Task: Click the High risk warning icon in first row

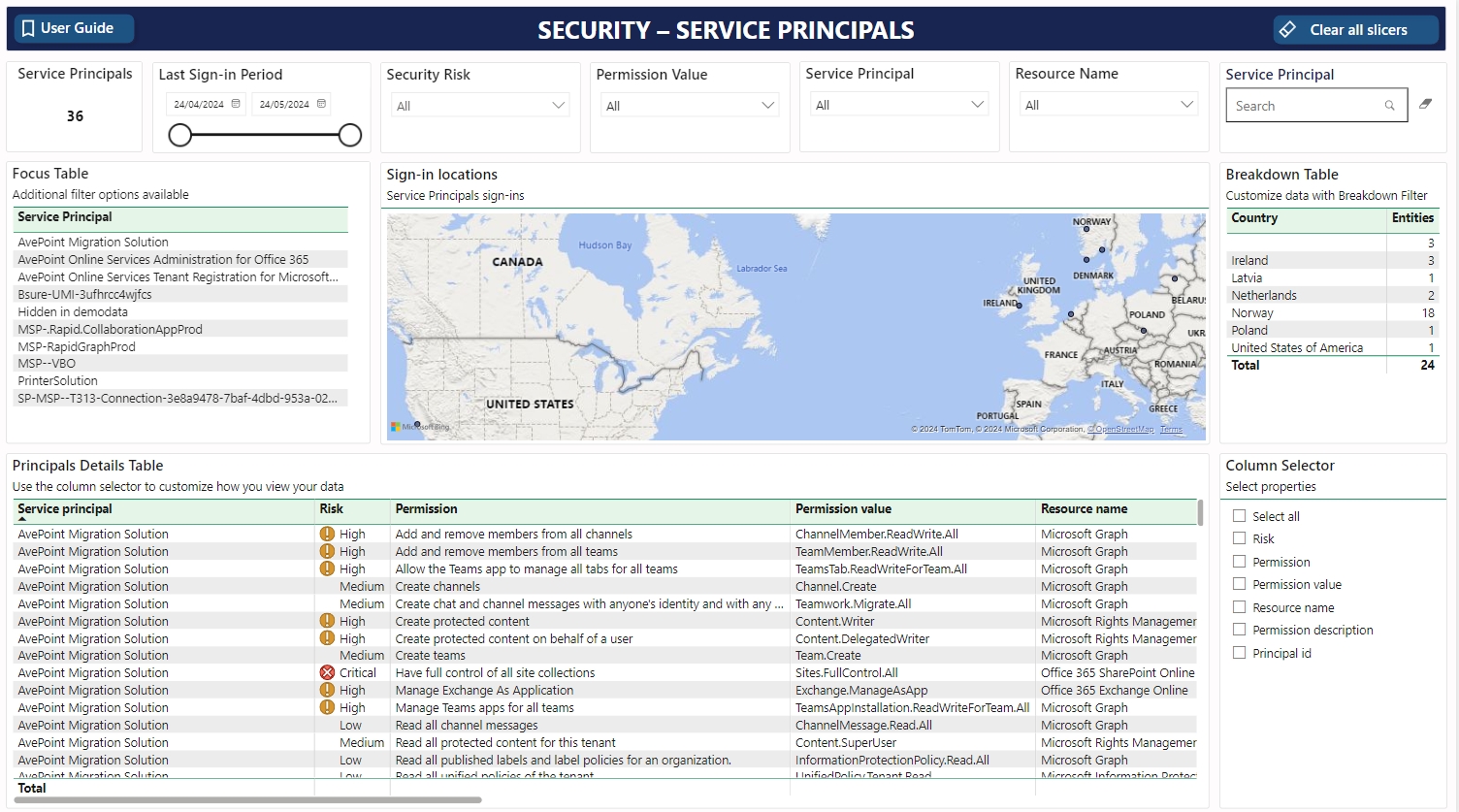Action: click(x=327, y=535)
